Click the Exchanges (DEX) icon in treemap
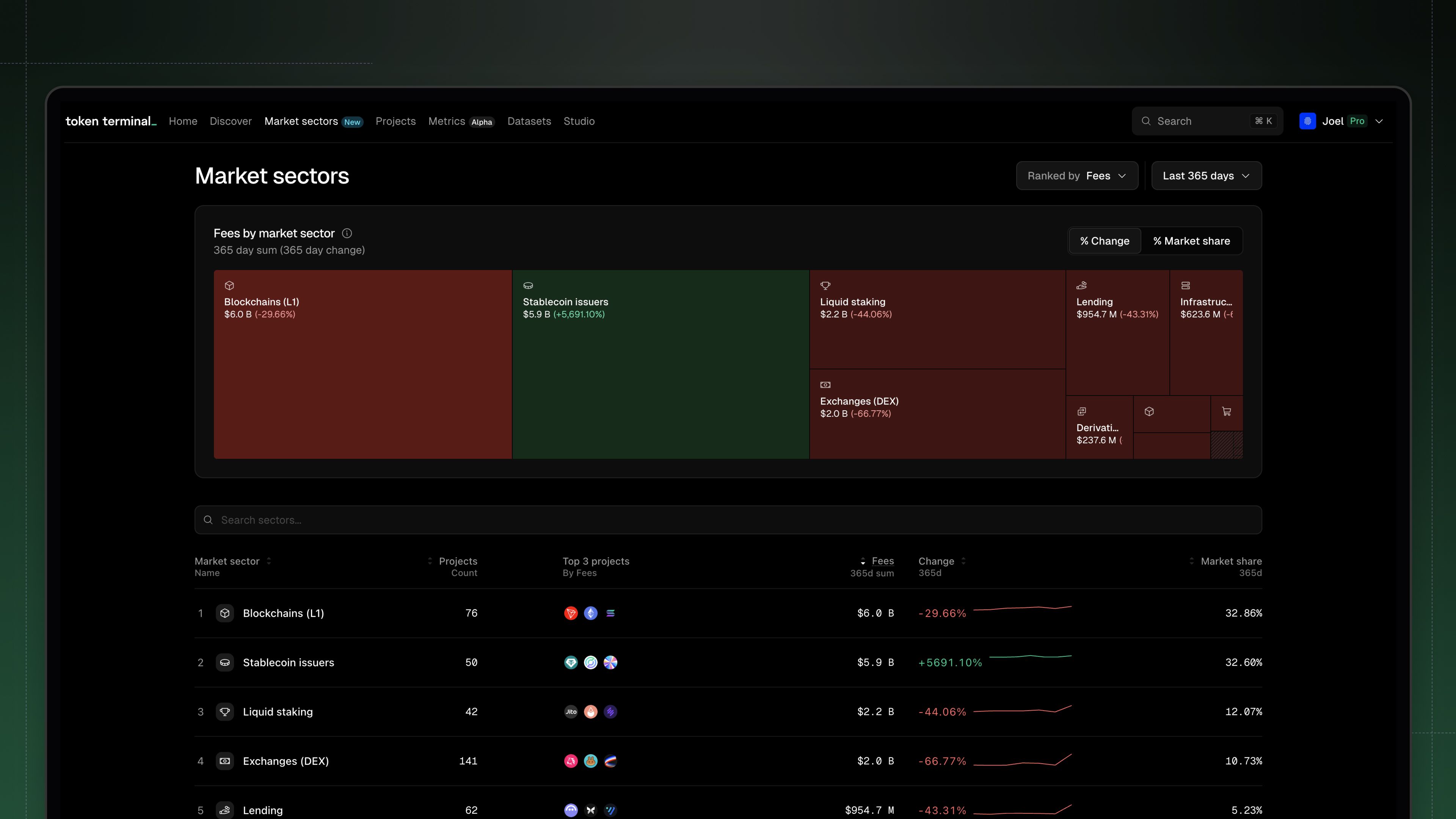 pyautogui.click(x=825, y=385)
